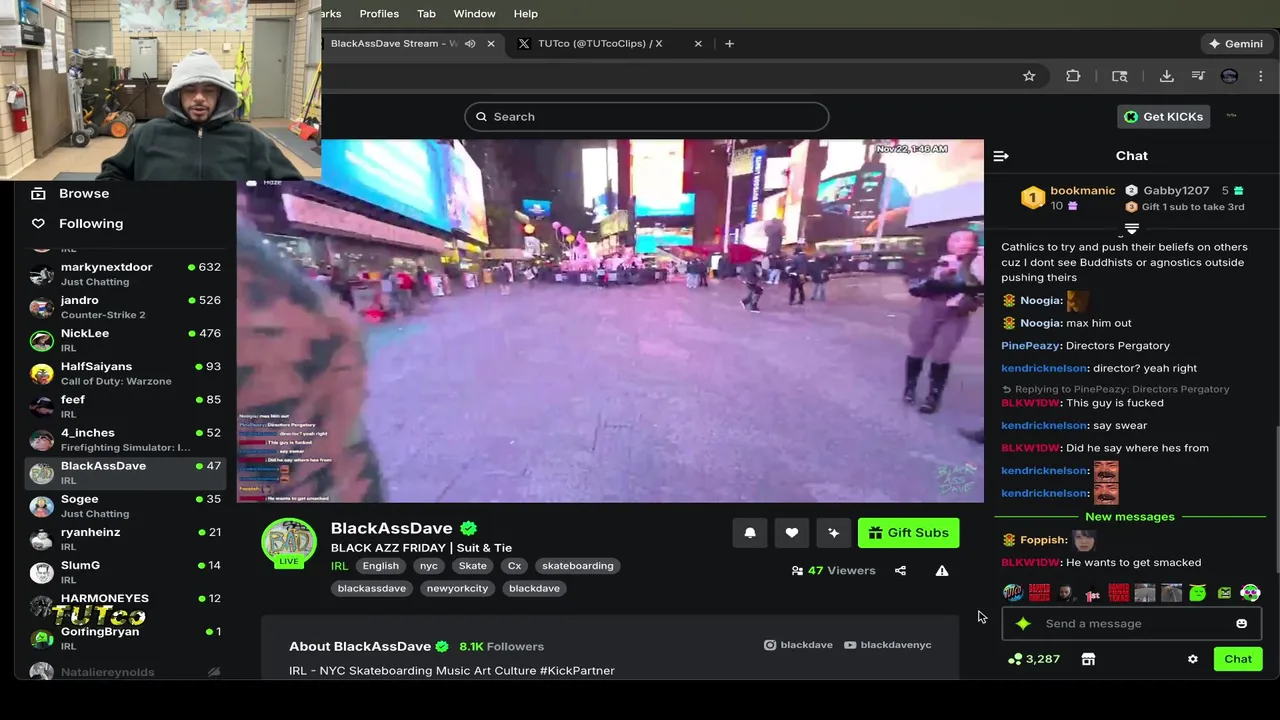Click the 3,287 channel points balance
The image size is (1280, 720).
(1033, 659)
